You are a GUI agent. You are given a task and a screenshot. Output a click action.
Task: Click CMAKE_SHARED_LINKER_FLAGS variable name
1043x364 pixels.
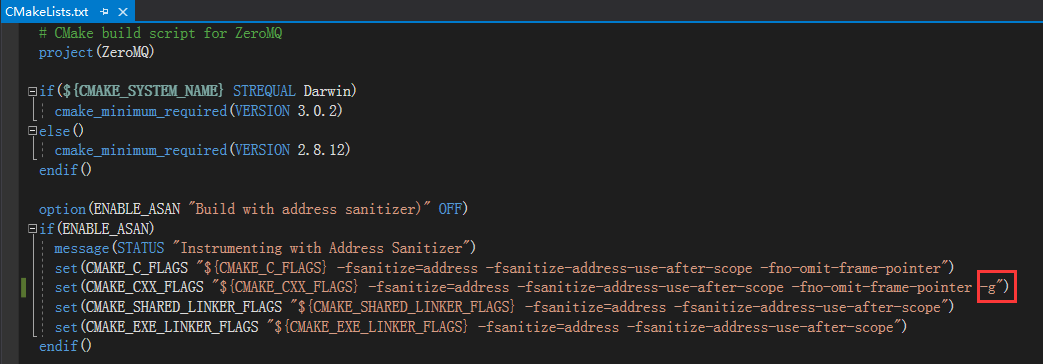coord(180,307)
